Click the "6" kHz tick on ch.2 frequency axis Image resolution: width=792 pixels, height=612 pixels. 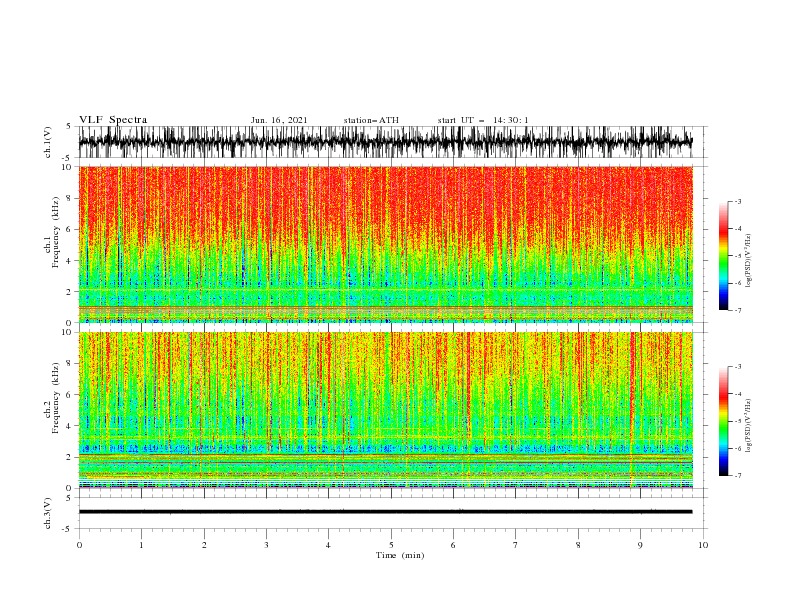pos(69,395)
